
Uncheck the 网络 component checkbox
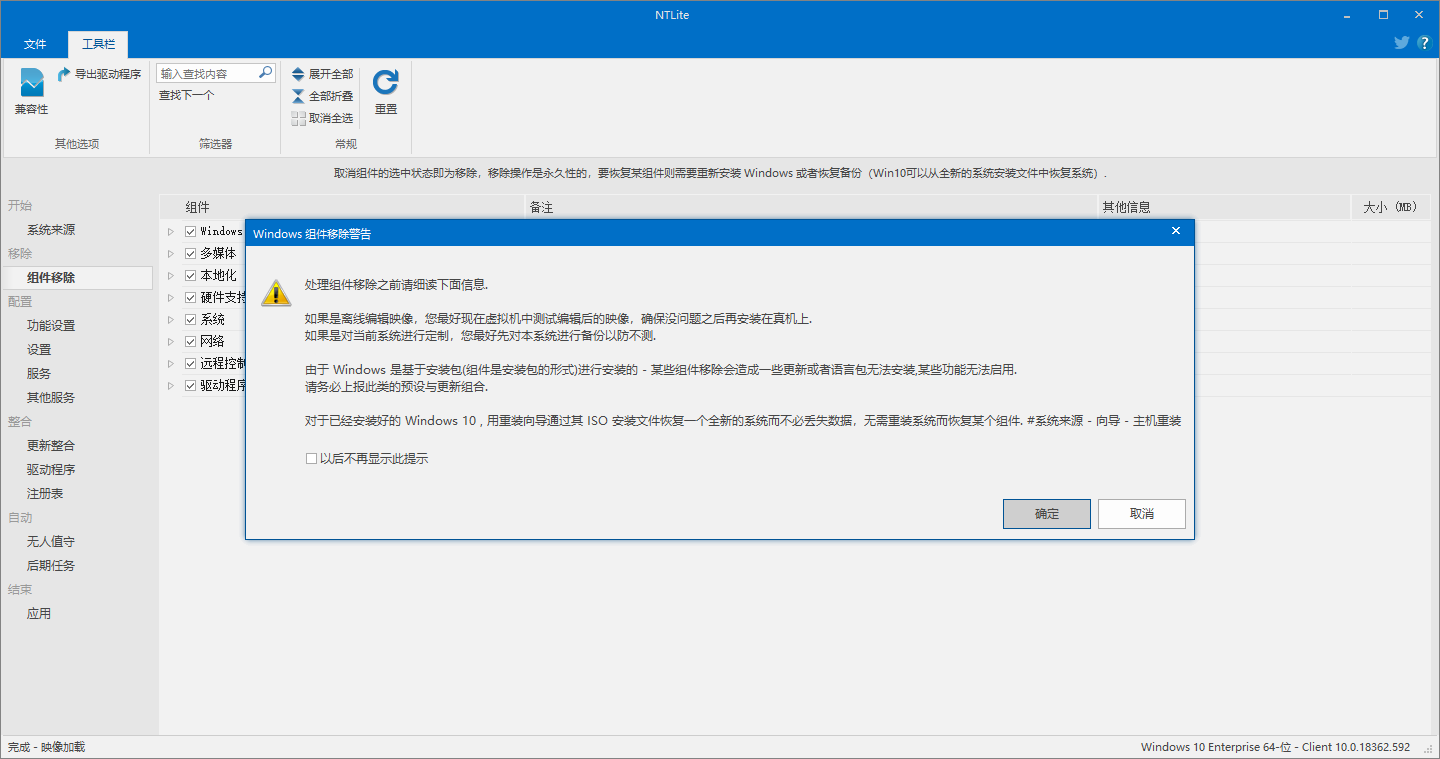click(190, 341)
